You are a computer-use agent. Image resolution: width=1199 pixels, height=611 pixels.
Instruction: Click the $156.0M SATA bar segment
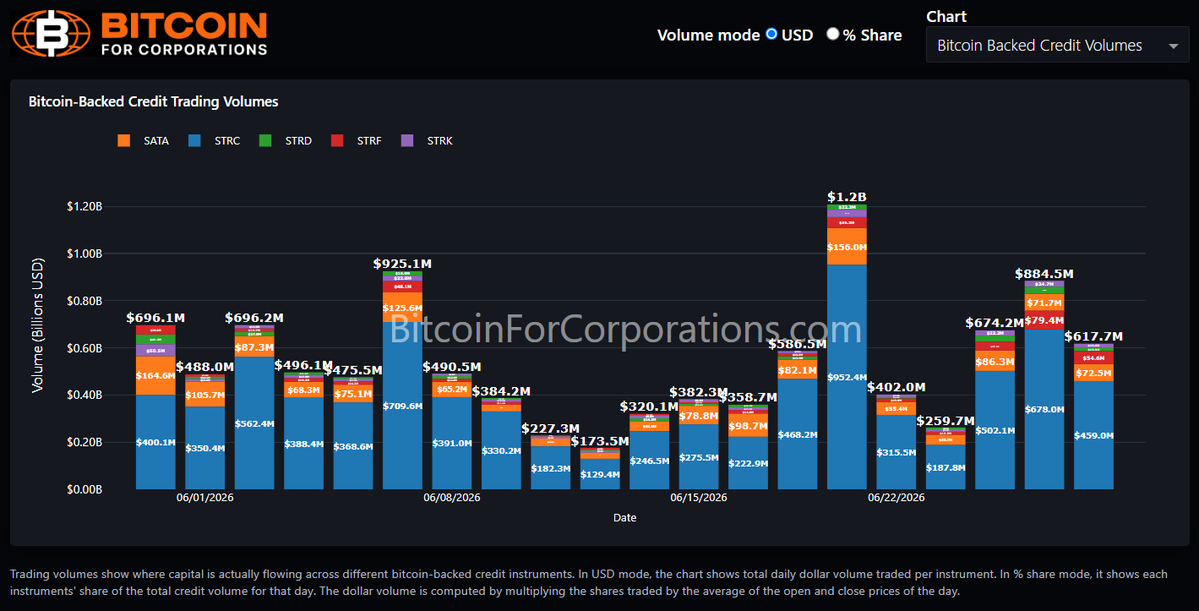846,246
